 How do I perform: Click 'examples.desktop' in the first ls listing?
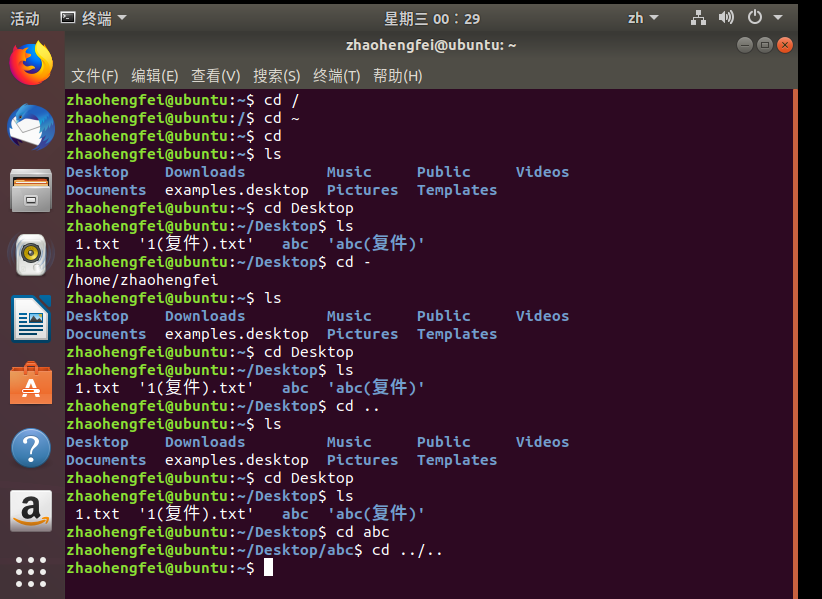236,190
